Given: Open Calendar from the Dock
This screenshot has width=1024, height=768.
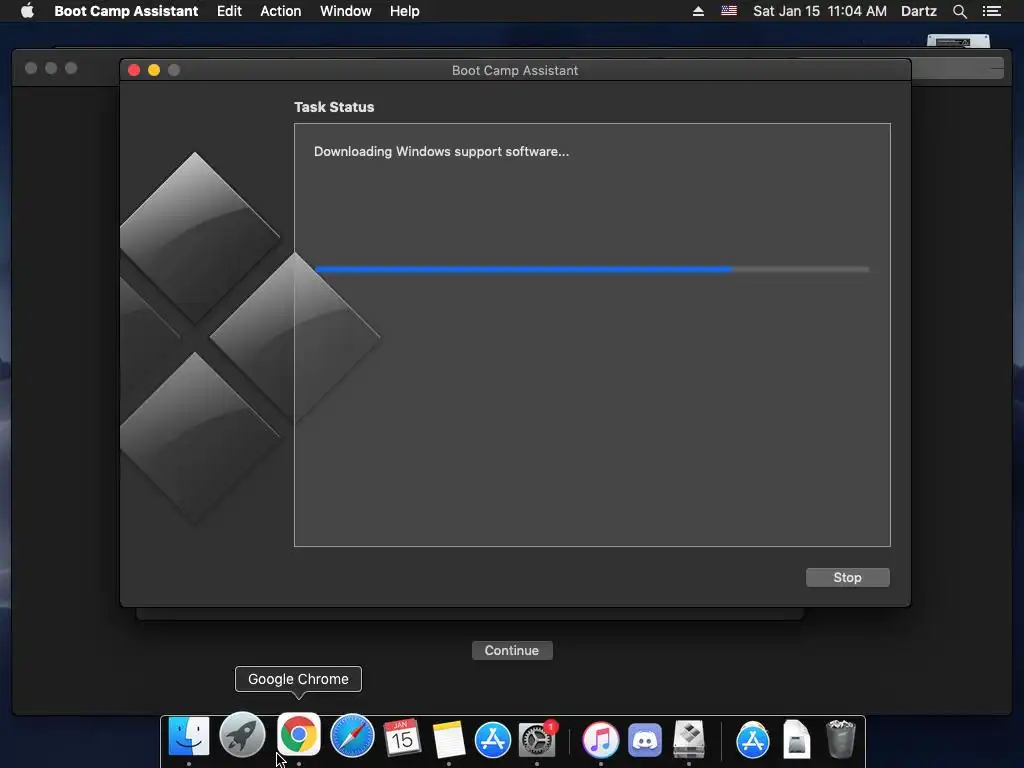Looking at the screenshot, I should pos(401,738).
